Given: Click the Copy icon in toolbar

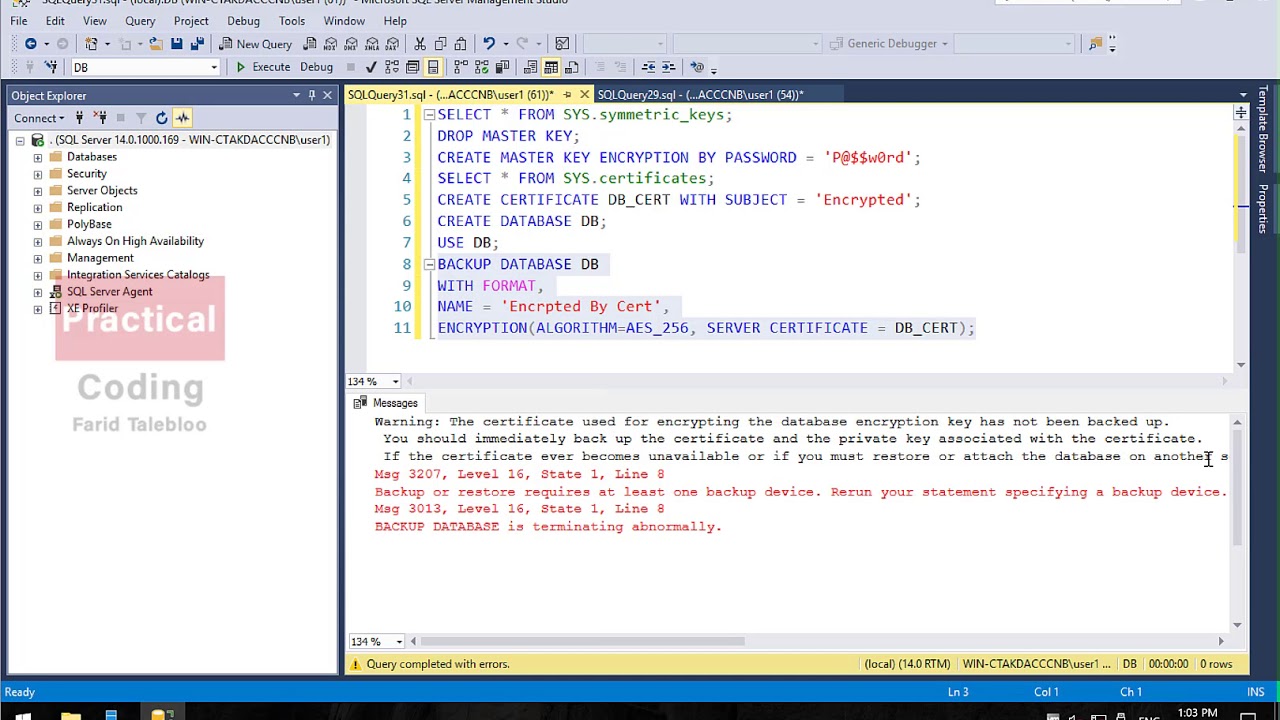Looking at the screenshot, I should tap(440, 43).
